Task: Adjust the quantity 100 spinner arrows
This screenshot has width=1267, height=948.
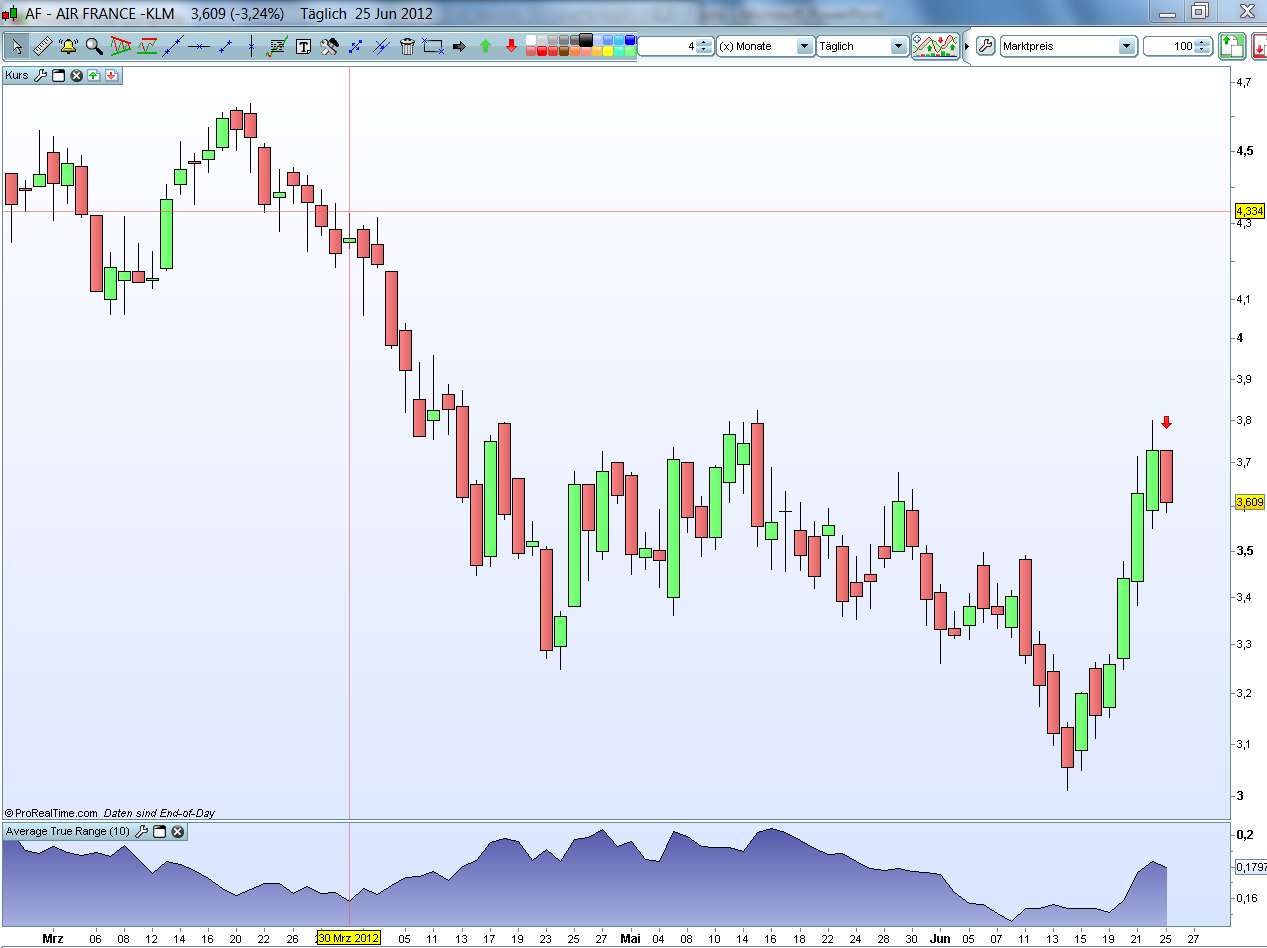Action: click(x=1204, y=46)
